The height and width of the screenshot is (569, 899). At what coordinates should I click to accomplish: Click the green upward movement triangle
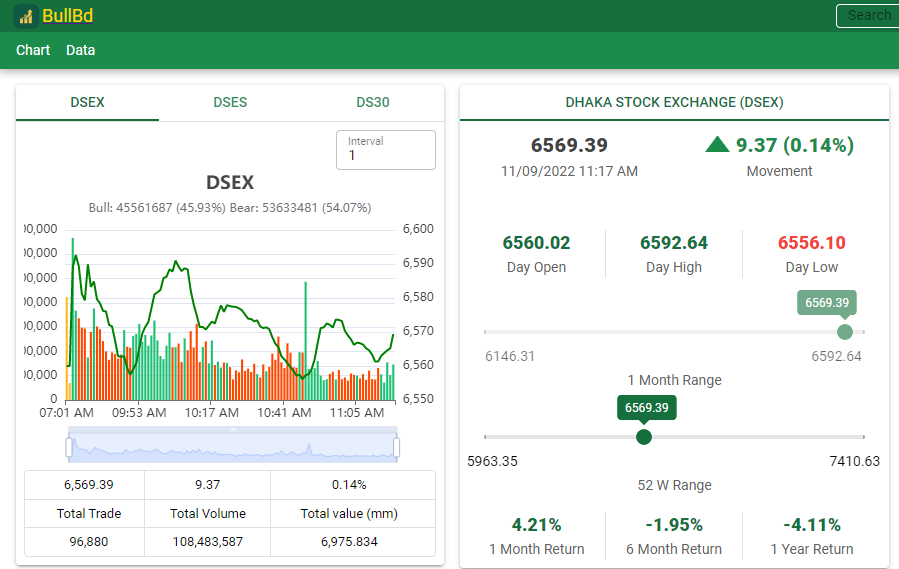(x=717, y=145)
